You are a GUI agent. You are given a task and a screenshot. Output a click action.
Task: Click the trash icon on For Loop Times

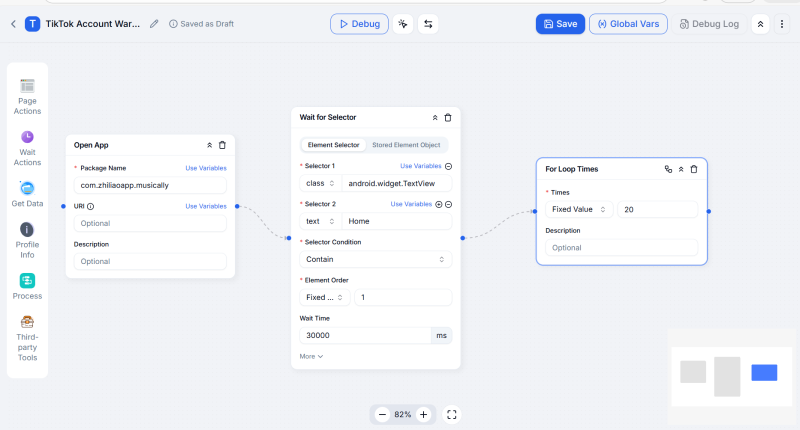pyautogui.click(x=694, y=169)
